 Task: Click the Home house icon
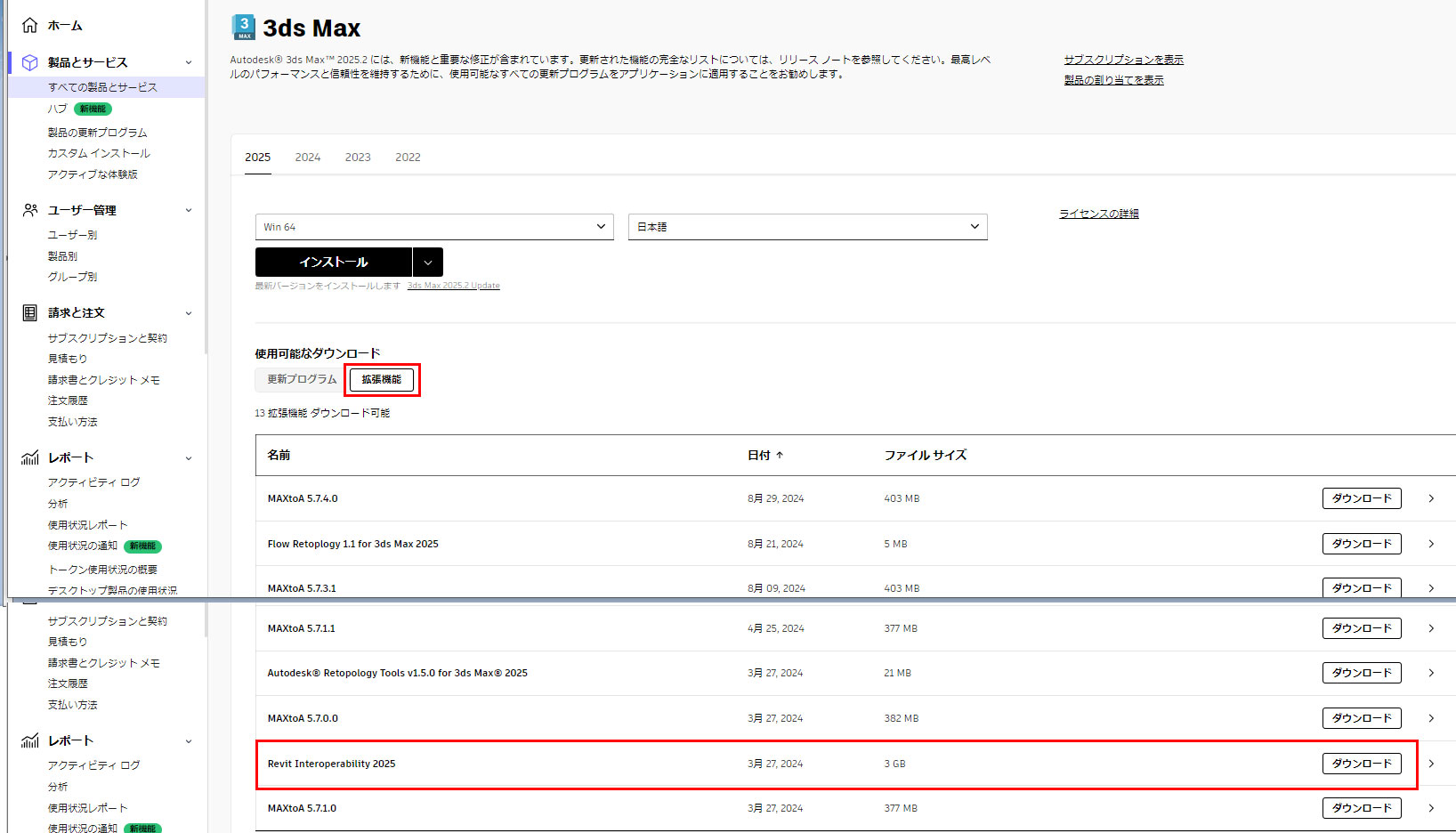(x=29, y=25)
